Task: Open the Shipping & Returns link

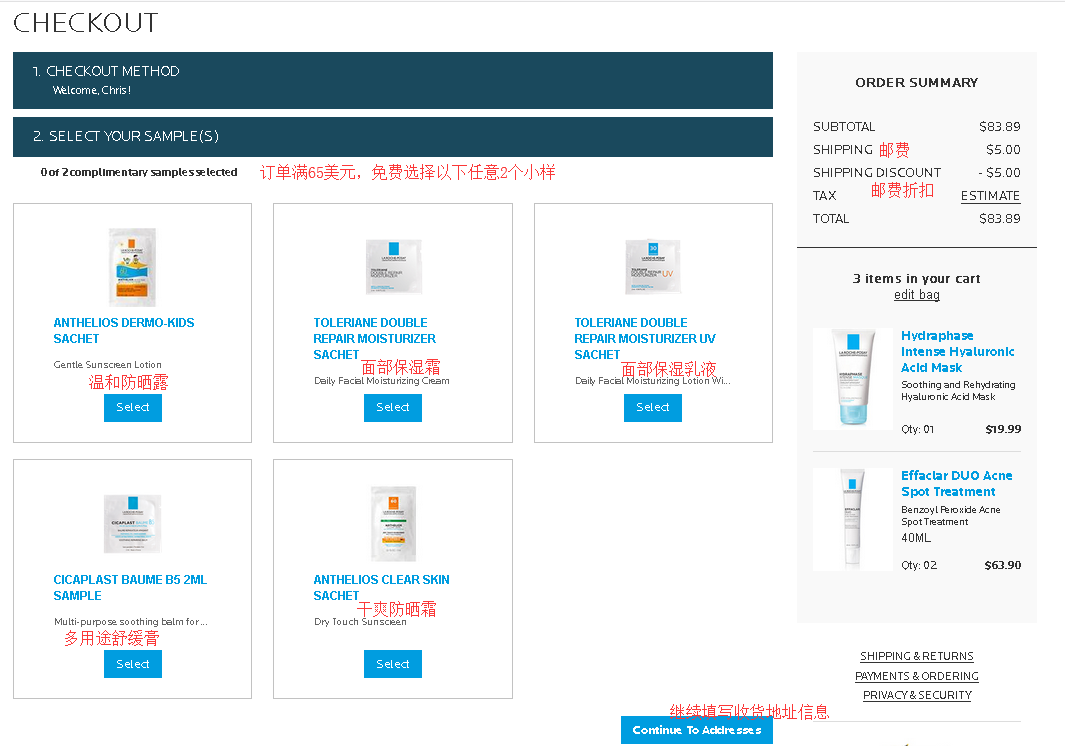Action: pos(916,657)
